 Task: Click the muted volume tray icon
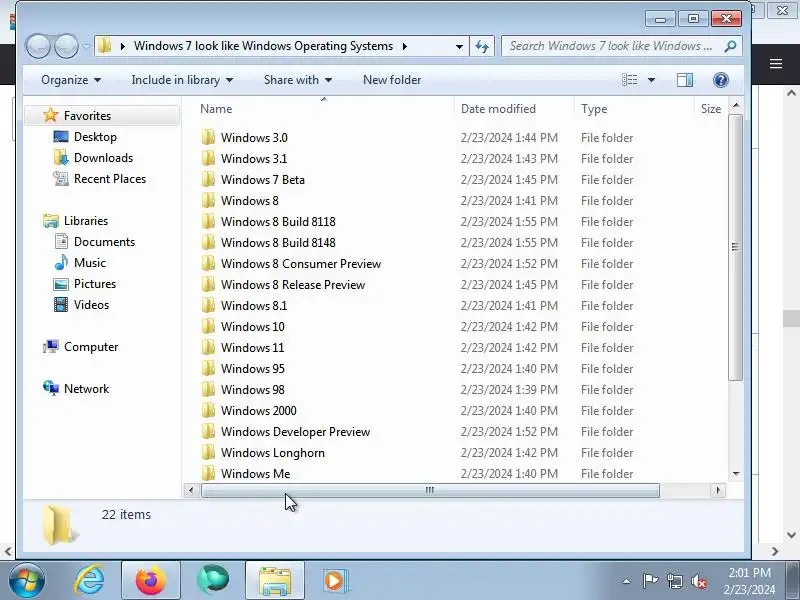(698, 581)
